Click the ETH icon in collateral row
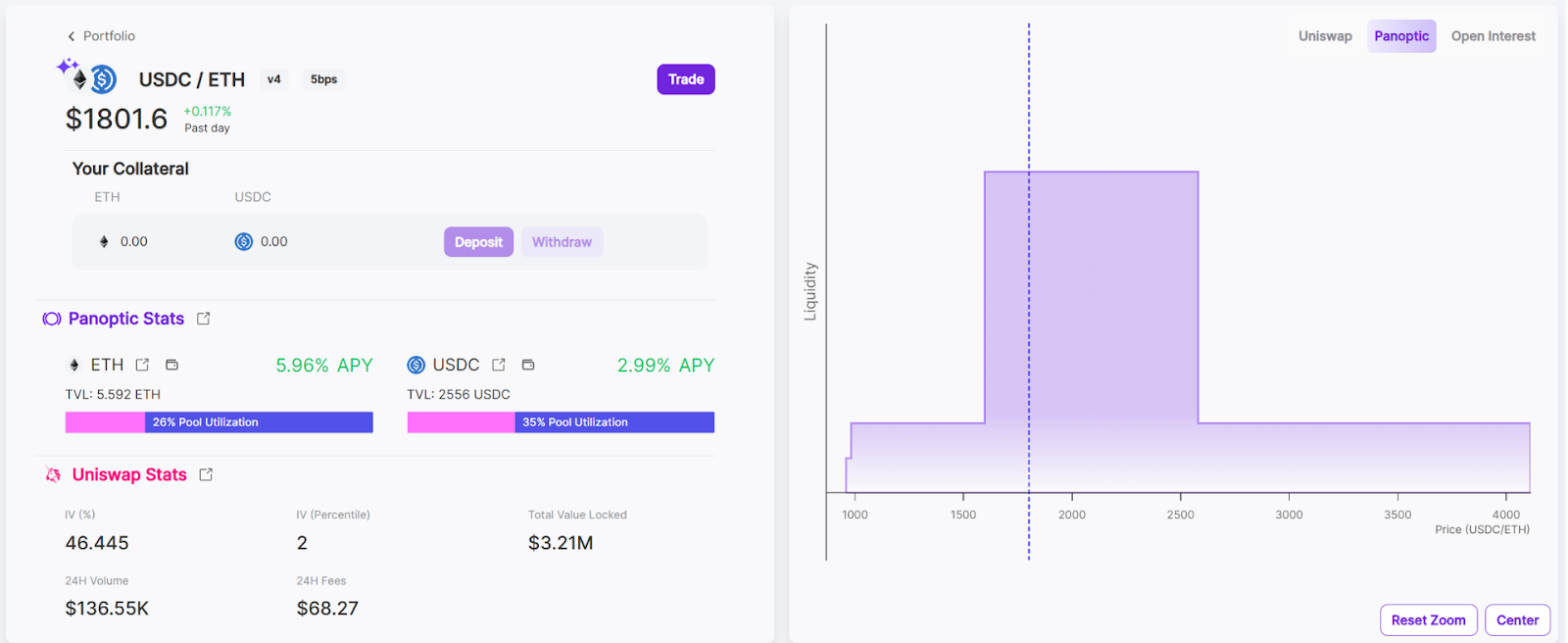 [104, 242]
